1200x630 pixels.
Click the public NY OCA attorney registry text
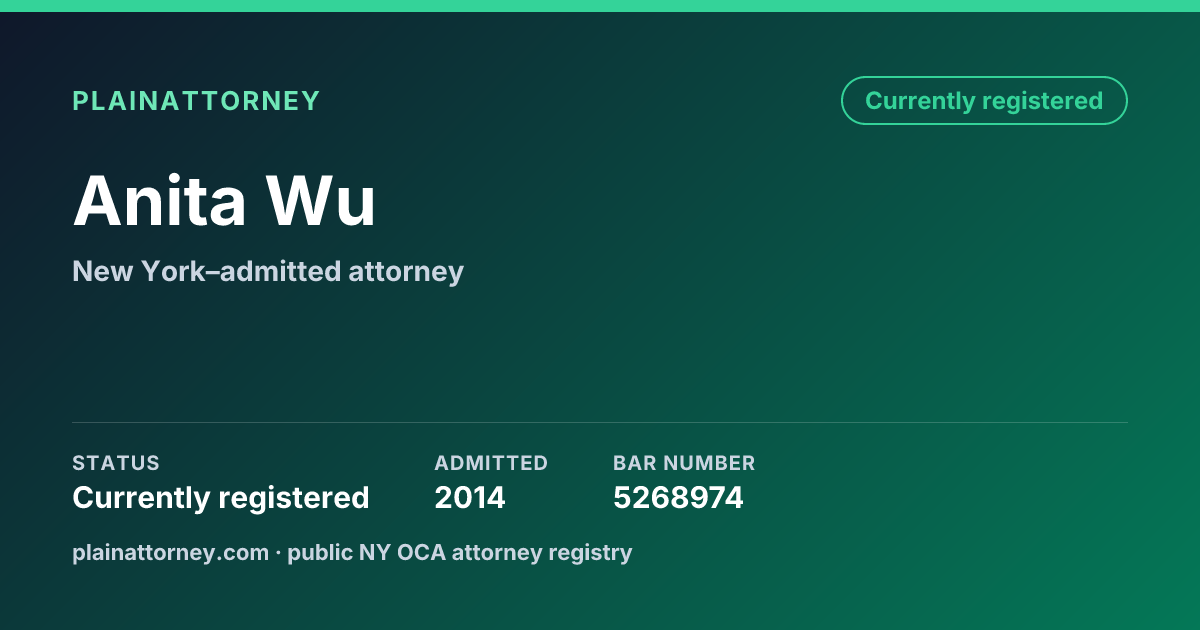point(460,552)
